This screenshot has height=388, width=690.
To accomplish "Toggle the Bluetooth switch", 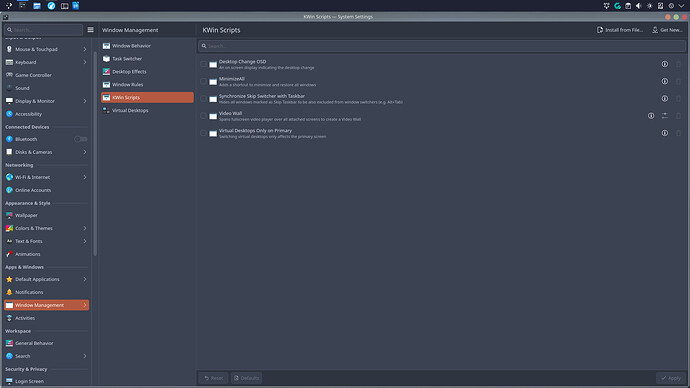I will pos(81,139).
